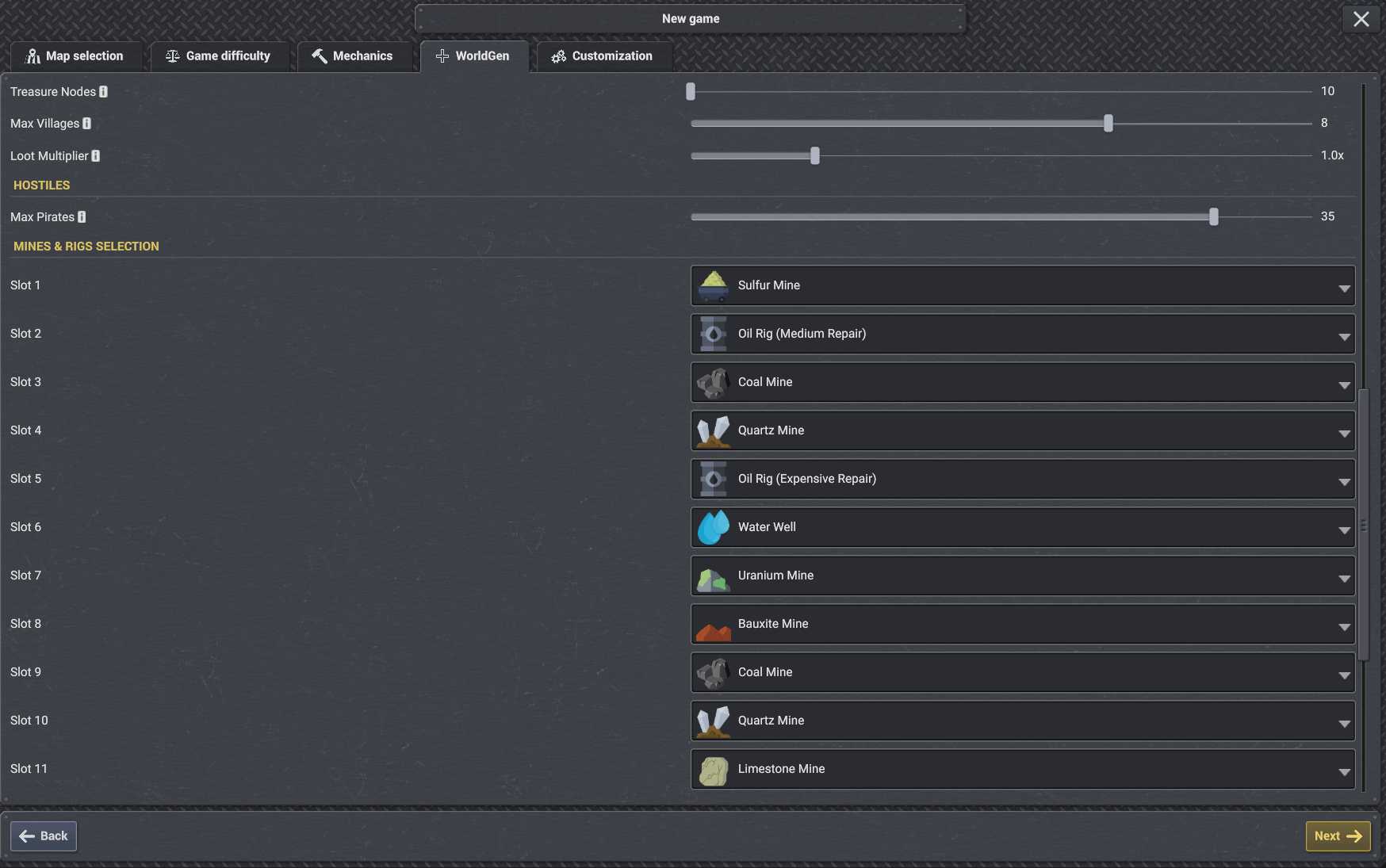The width and height of the screenshot is (1386, 868).
Task: Click the MINES & RIGS SELECTION heading
Action: (86, 247)
